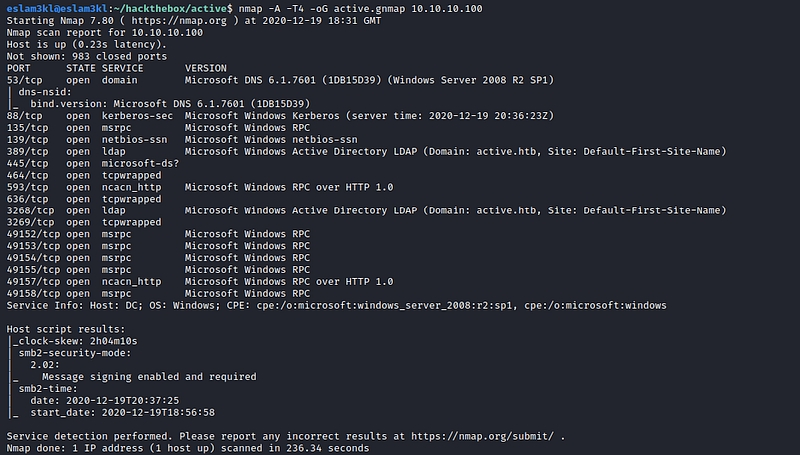Select the clock-skew result line
The width and height of the screenshot is (800, 455).
point(72,341)
